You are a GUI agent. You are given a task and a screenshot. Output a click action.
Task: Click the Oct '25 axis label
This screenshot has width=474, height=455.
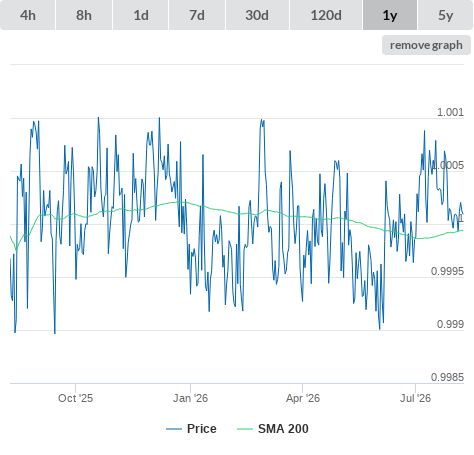click(75, 398)
